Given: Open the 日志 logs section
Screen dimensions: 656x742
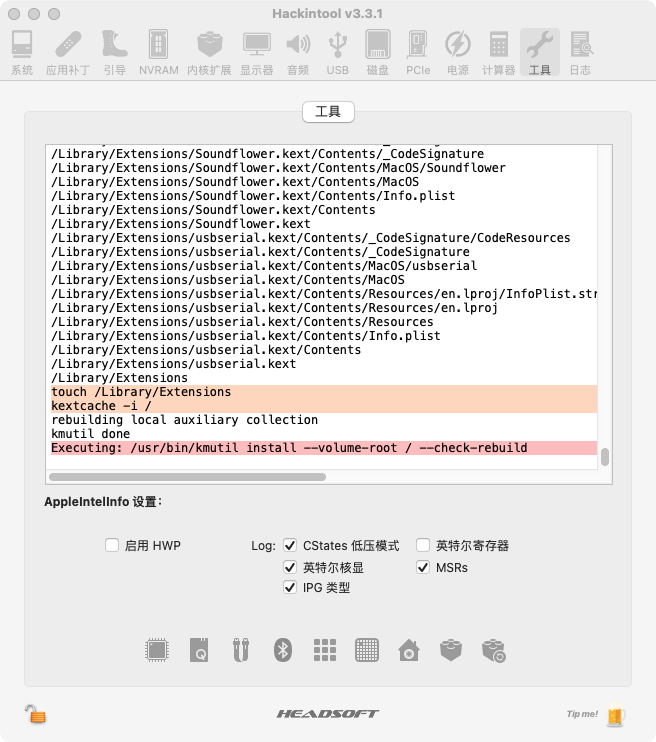Looking at the screenshot, I should (580, 52).
